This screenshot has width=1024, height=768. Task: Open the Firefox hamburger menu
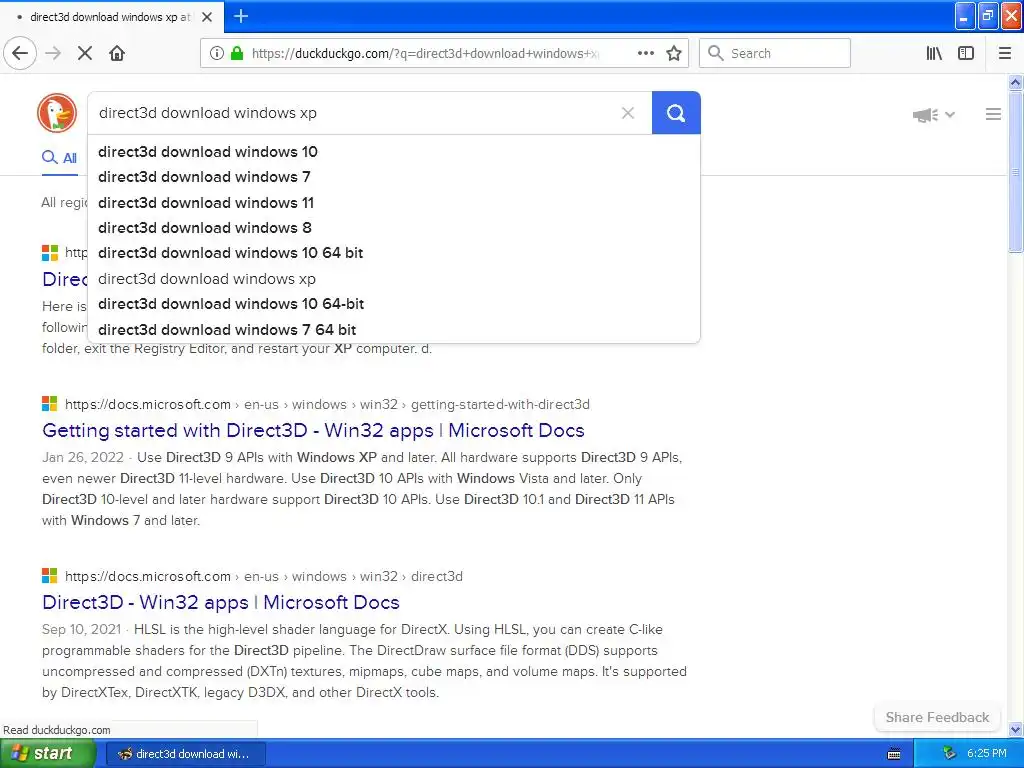1005,53
